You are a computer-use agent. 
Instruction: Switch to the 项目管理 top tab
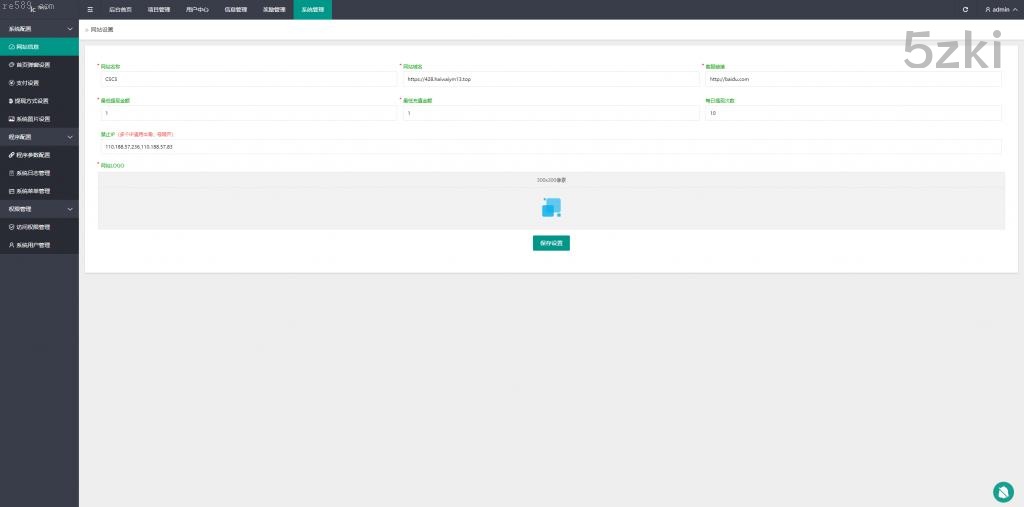point(158,9)
